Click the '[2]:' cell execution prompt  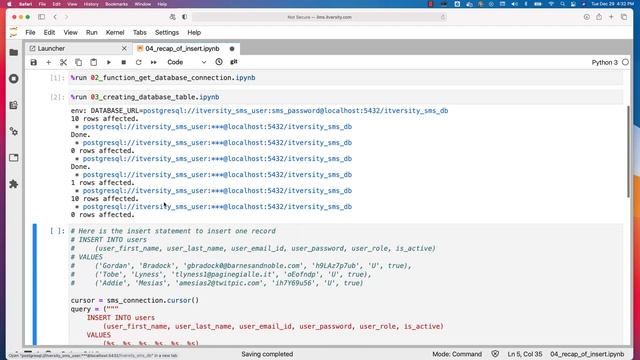[x=57, y=97]
